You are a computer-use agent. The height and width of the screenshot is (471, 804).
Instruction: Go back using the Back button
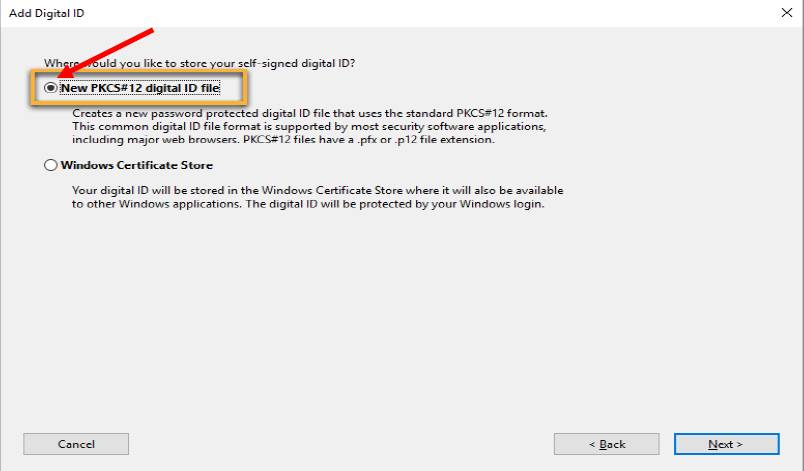pyautogui.click(x=607, y=444)
